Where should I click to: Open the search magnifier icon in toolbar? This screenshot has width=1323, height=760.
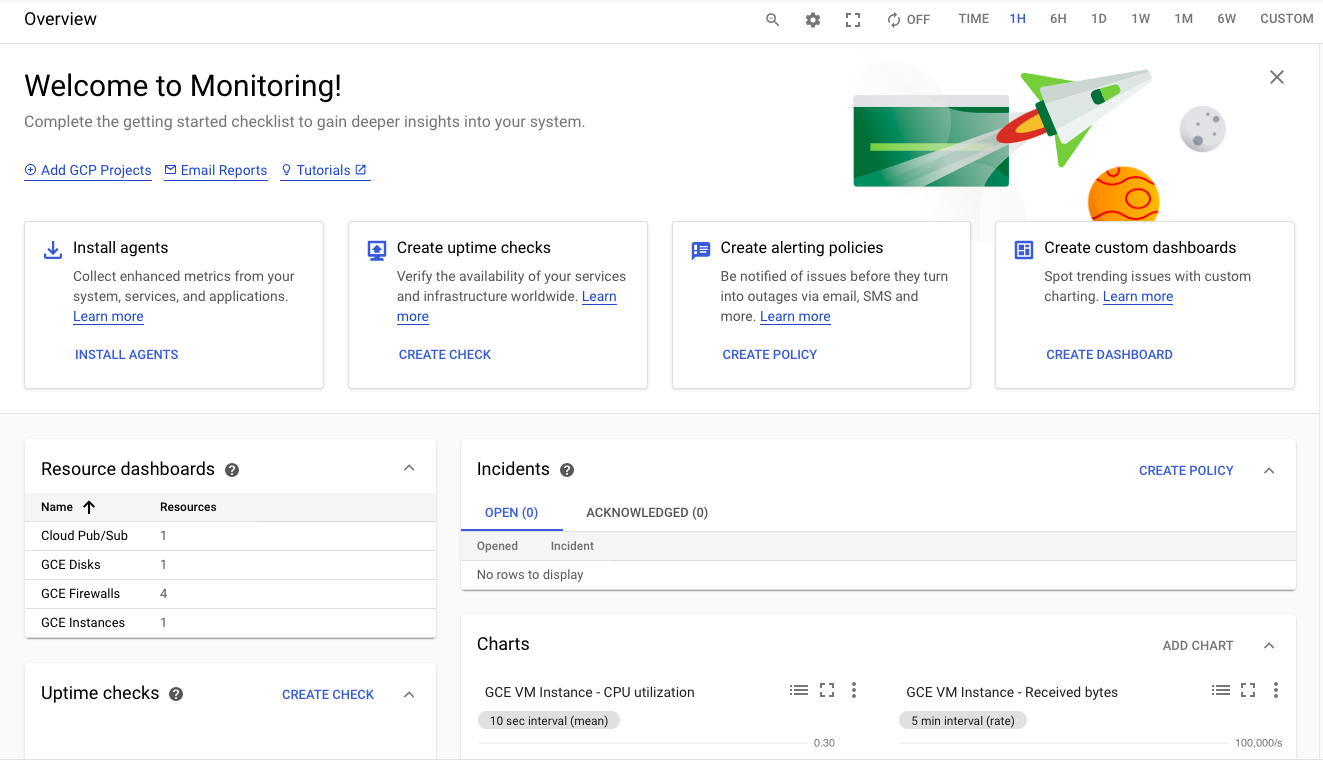point(772,20)
